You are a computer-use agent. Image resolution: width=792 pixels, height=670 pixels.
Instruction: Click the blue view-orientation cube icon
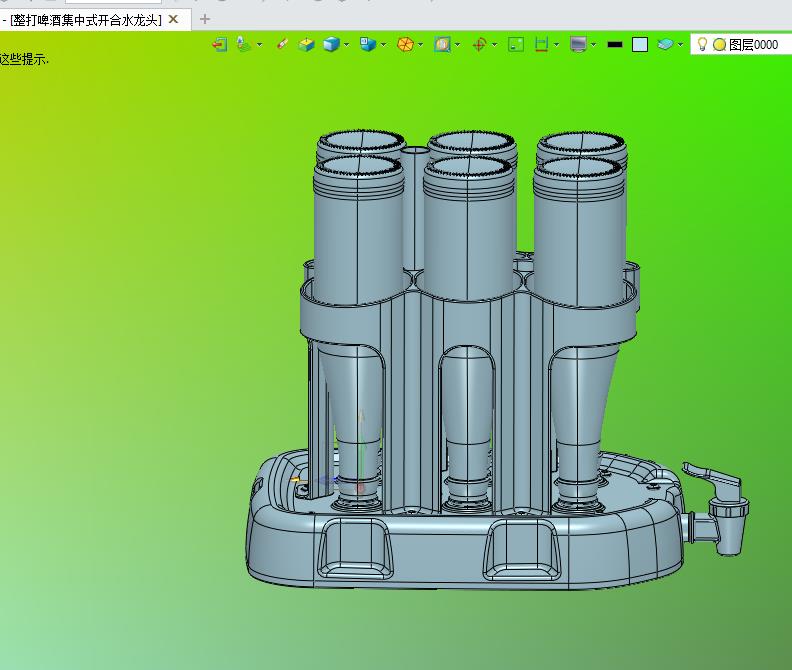tap(368, 44)
